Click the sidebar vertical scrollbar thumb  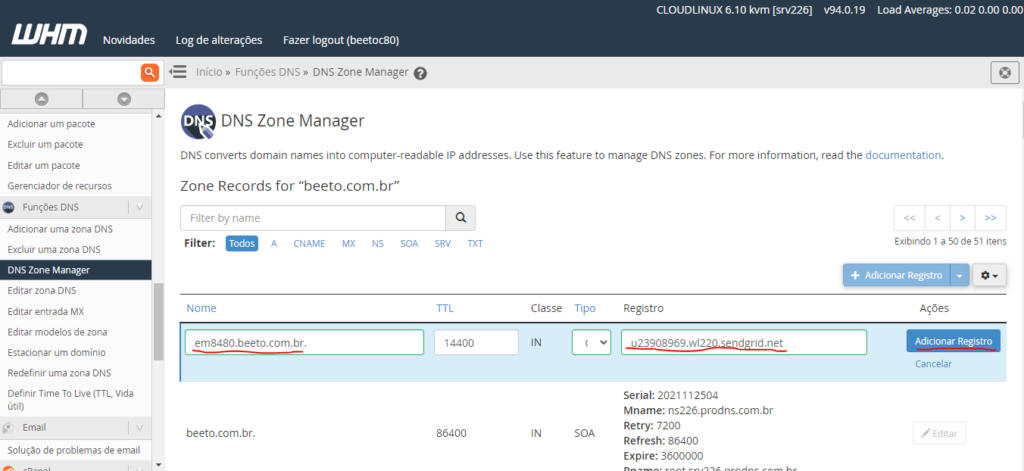pyautogui.click(x=157, y=322)
